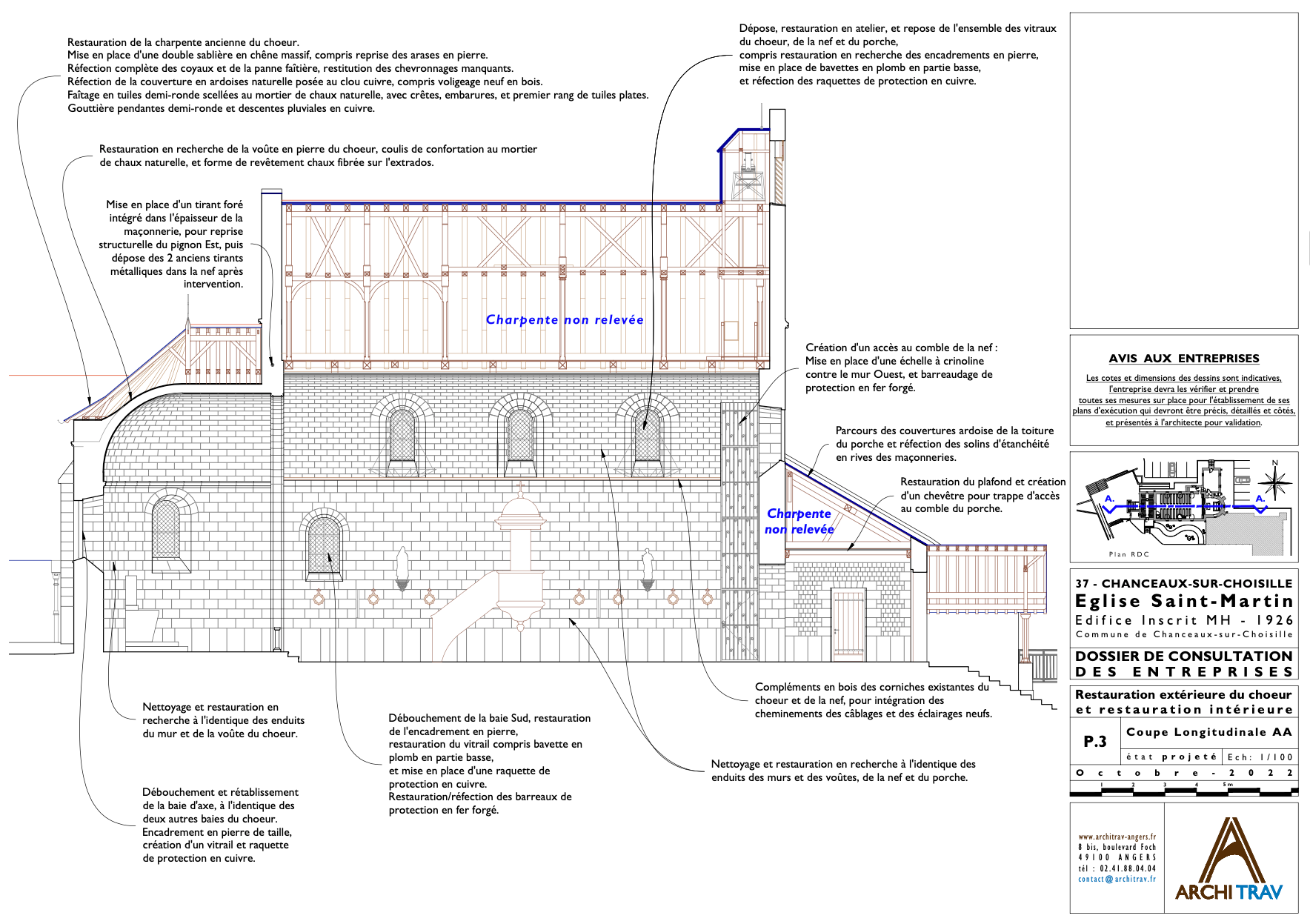This screenshot has width=1310, height=924.
Task: Click the note 'Mise en place d'un tirant foré'
Action: pos(174,205)
